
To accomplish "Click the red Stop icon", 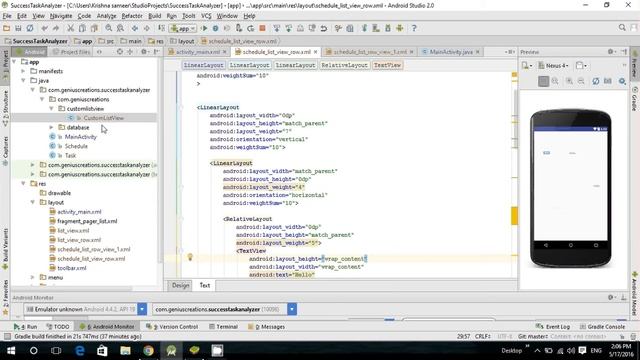I will (262, 28).
